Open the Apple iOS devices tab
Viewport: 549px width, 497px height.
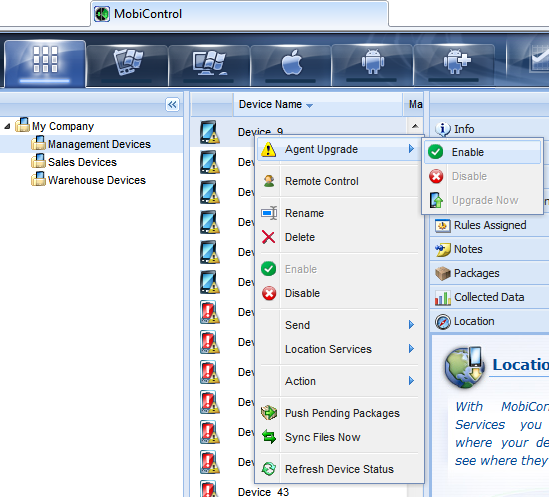pos(291,65)
